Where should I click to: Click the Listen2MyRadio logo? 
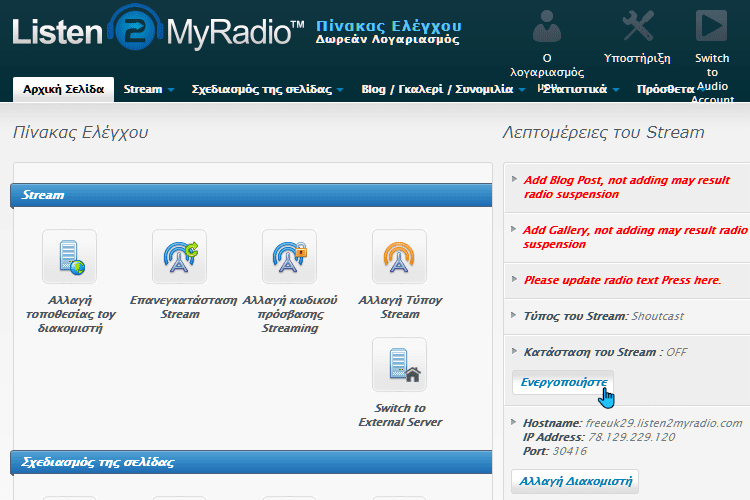tap(158, 30)
